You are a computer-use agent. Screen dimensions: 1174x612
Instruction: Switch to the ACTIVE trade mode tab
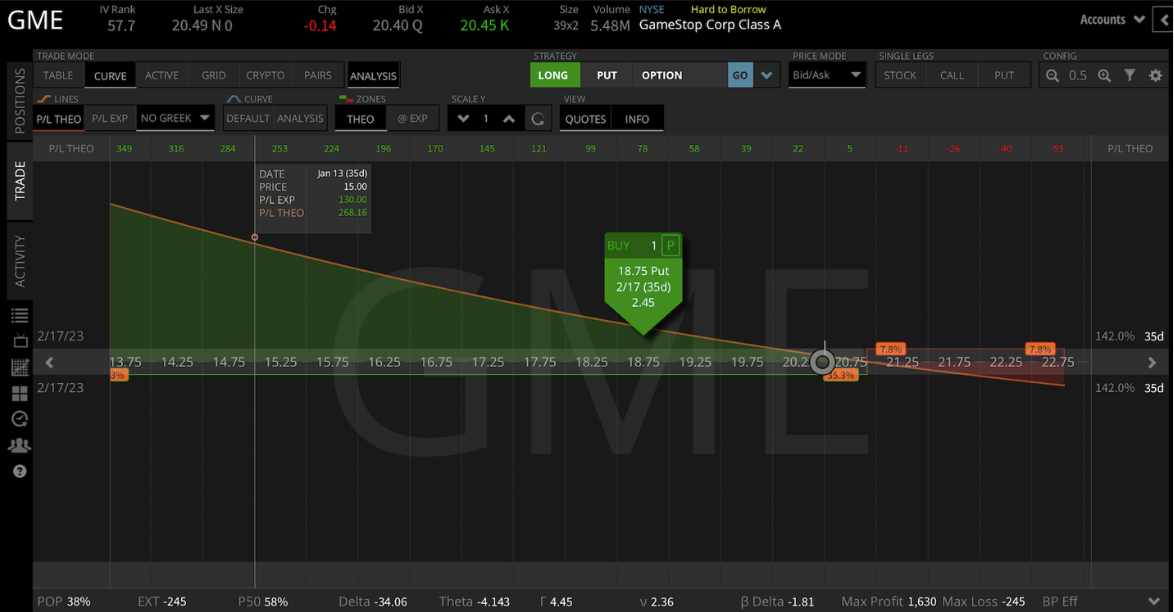[162, 75]
